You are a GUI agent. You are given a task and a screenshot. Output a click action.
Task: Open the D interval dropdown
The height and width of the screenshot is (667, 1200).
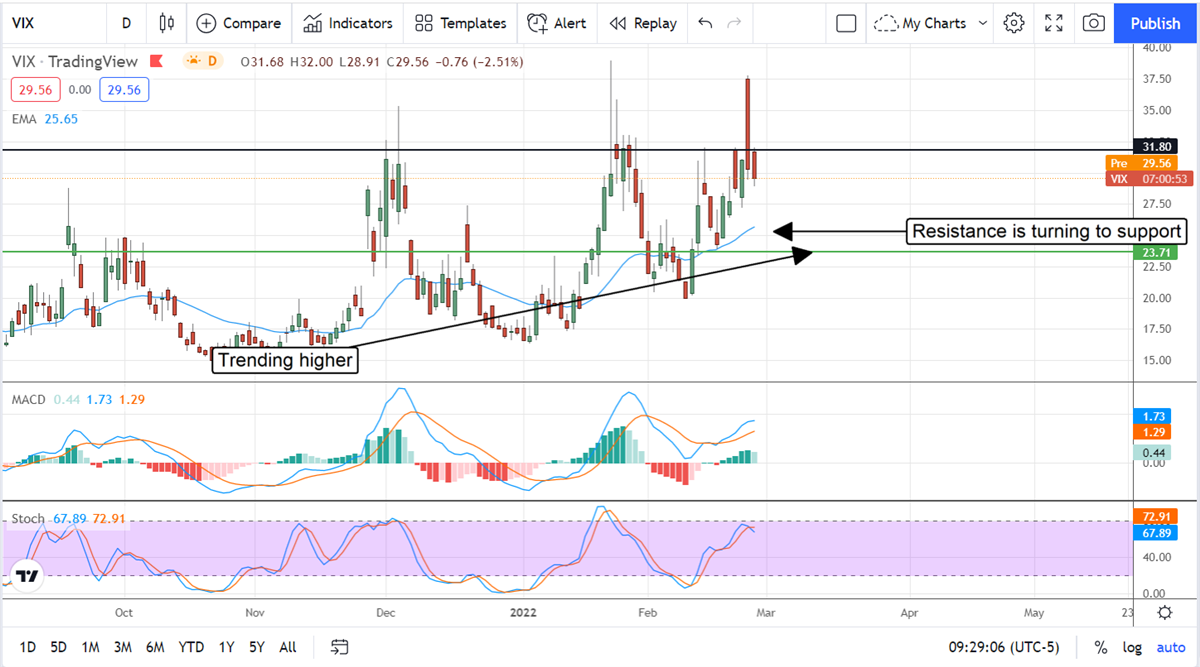[126, 23]
